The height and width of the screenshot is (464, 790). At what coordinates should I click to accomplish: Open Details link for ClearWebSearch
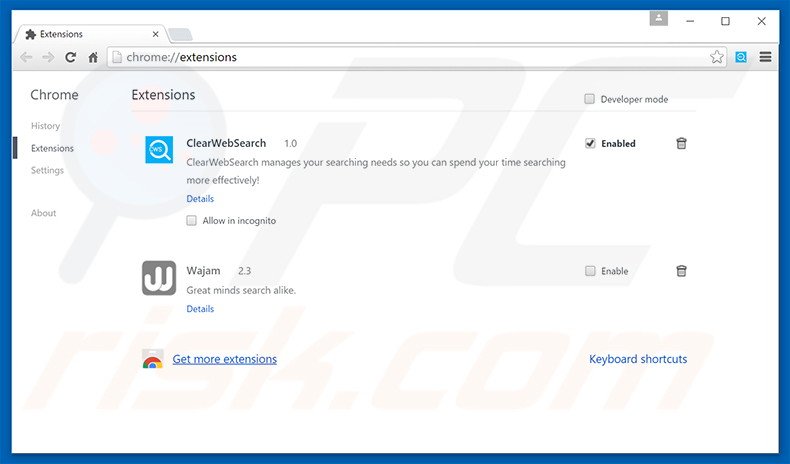[x=200, y=199]
